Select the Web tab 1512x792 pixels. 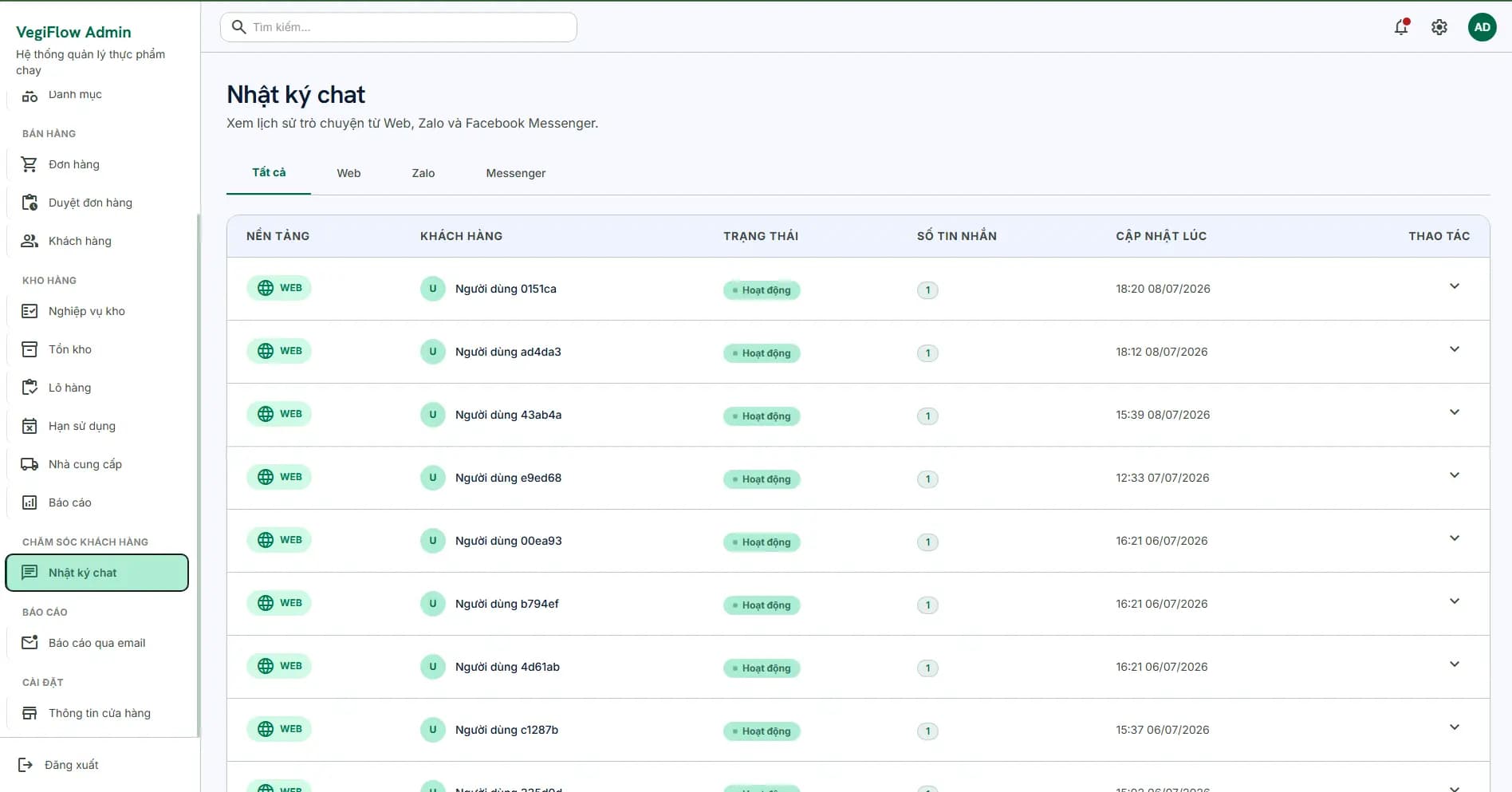348,173
